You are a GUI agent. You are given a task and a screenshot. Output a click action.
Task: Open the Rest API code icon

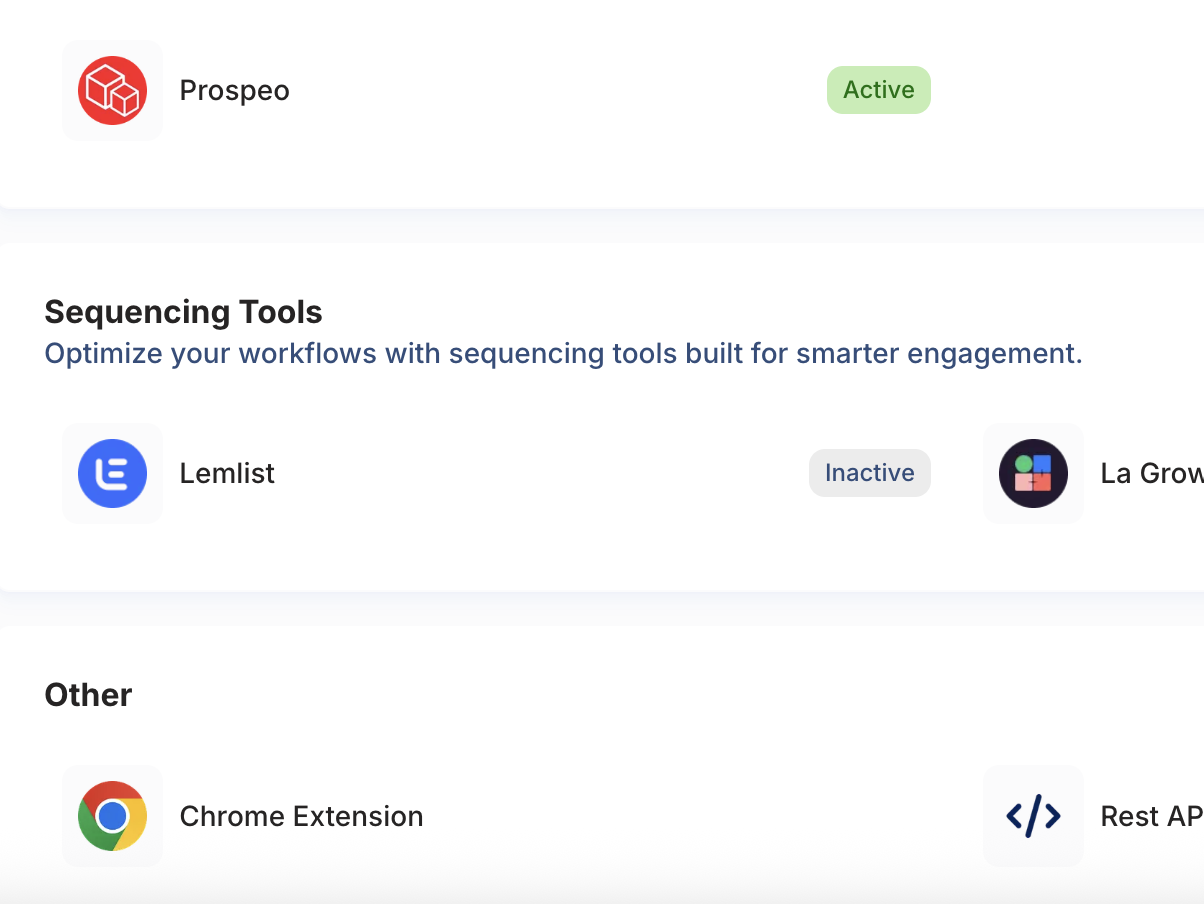tap(1033, 816)
